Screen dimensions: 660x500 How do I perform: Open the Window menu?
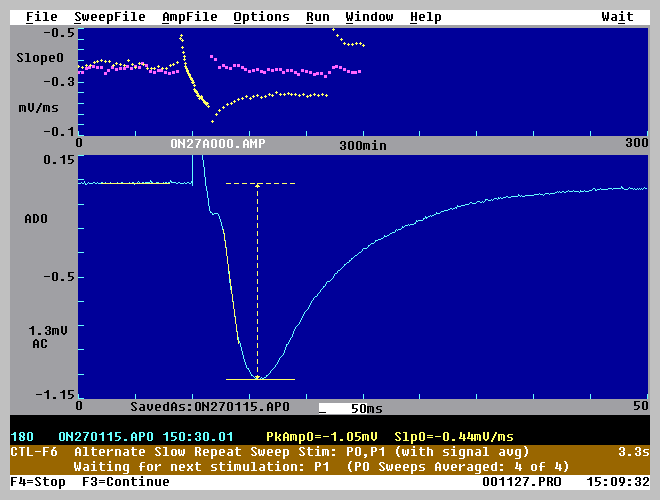click(369, 17)
